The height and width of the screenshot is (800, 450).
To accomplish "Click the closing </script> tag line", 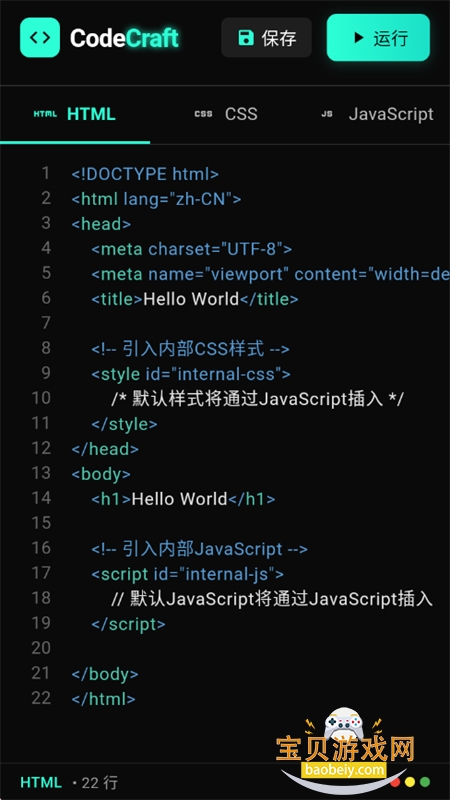I will pos(129,624).
